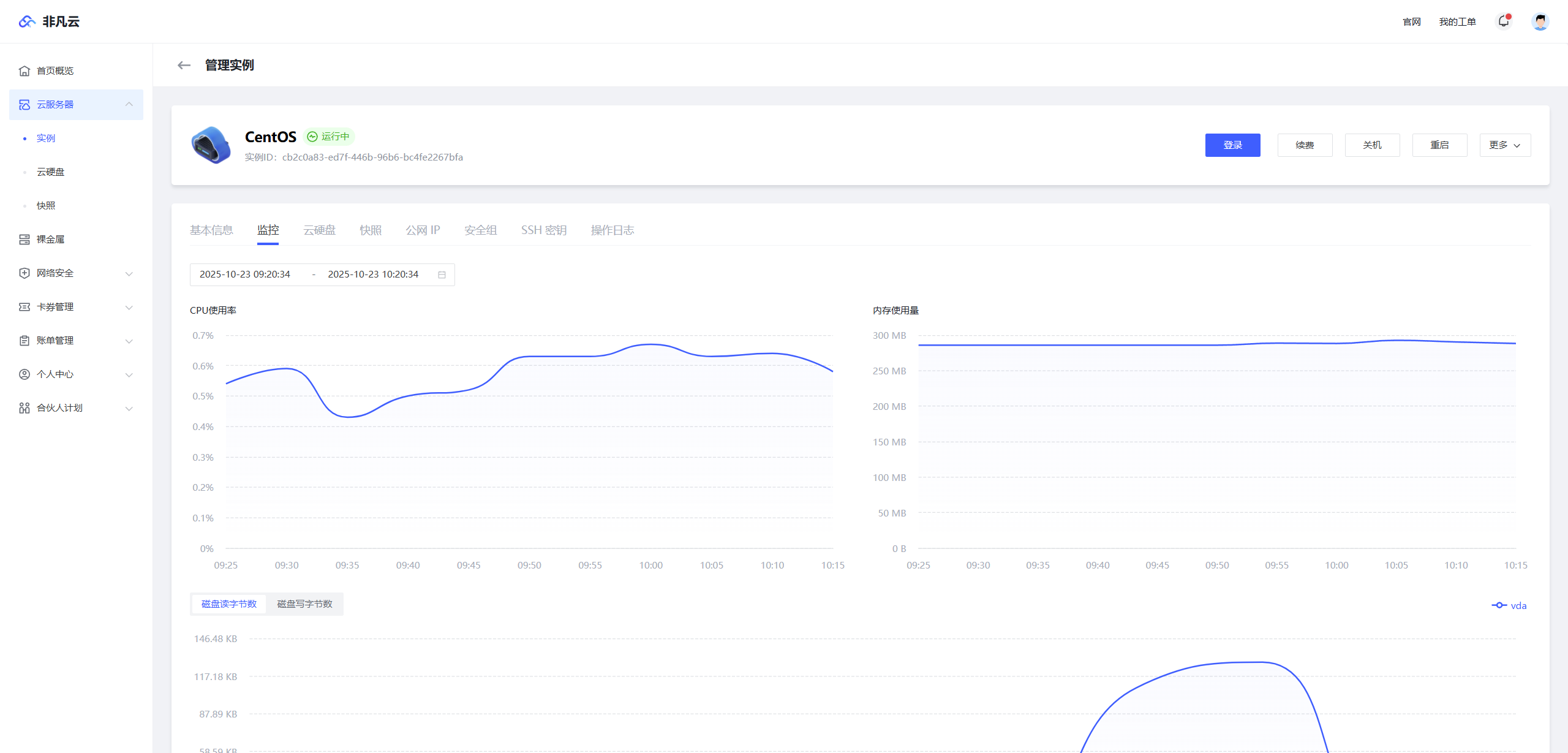The width and height of the screenshot is (1568, 753).
Task: Click the user avatar icon
Action: point(1540,21)
